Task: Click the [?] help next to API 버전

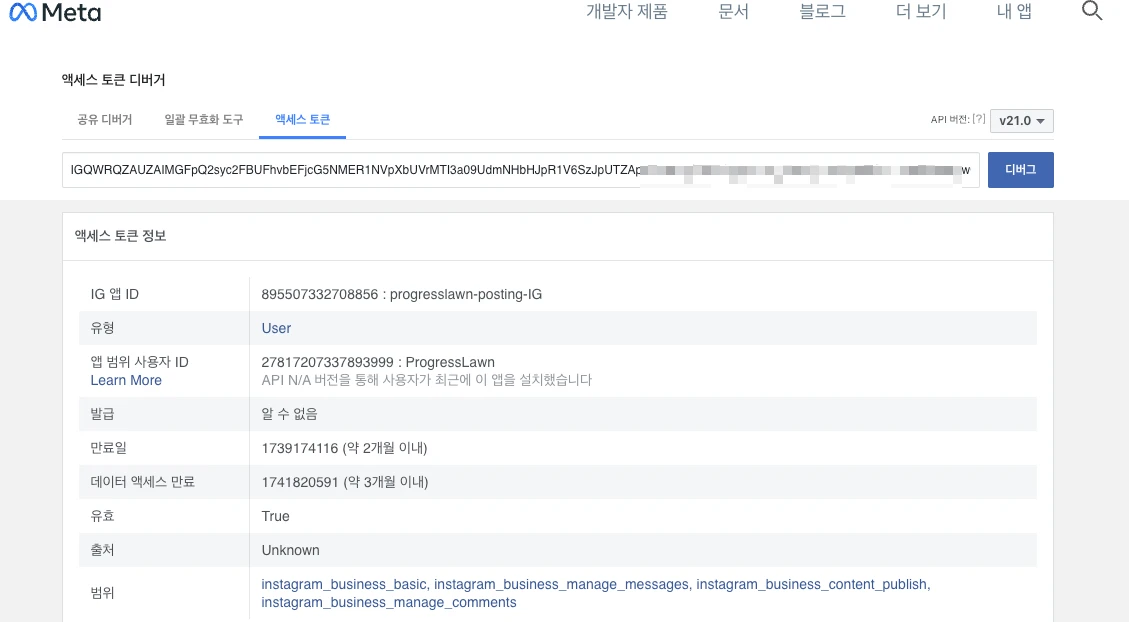Action: 979,120
